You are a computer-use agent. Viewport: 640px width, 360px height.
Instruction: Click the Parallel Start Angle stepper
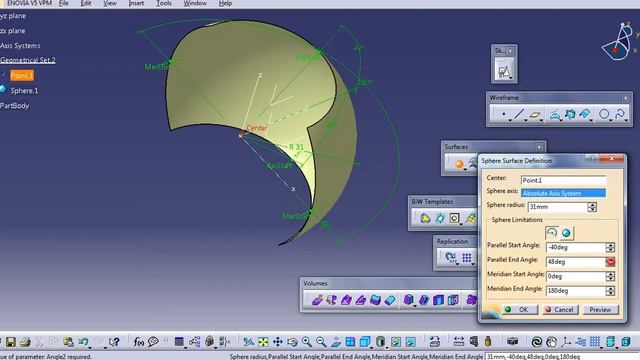click(610, 247)
